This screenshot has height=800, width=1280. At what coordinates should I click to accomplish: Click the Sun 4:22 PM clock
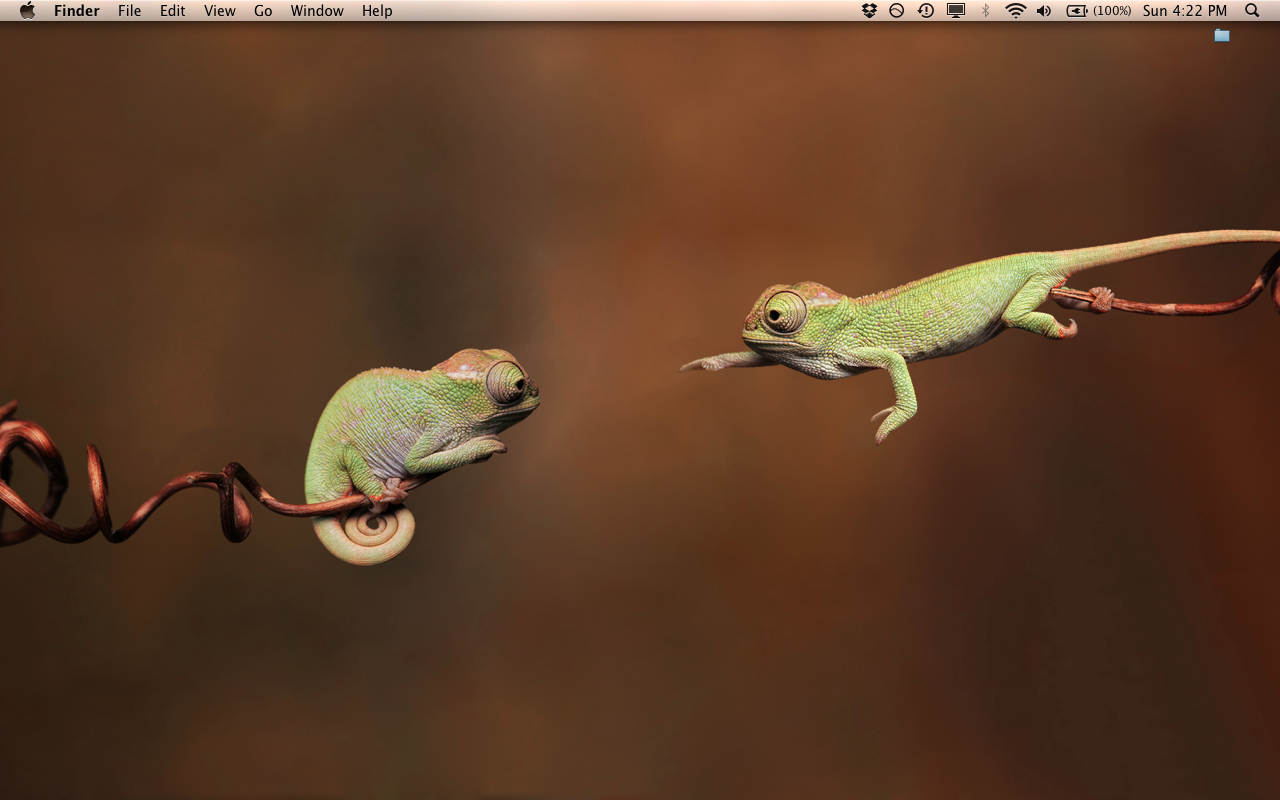[1185, 11]
